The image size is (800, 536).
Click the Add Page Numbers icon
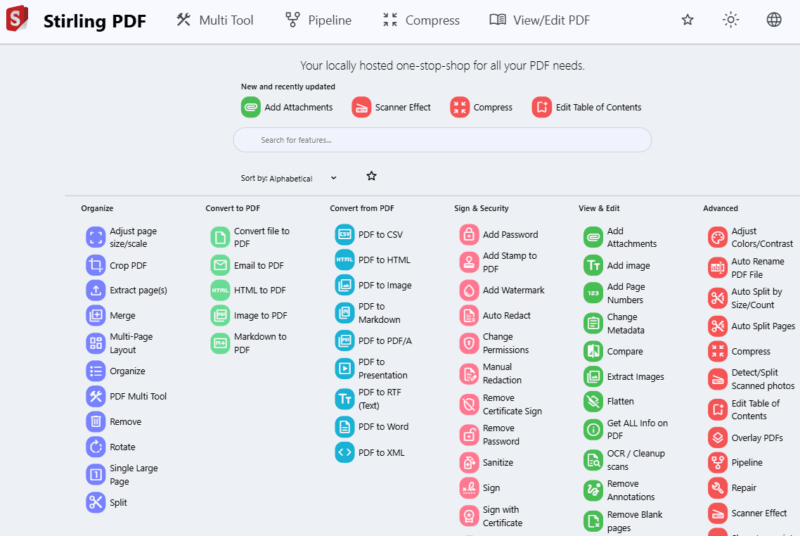click(593, 293)
